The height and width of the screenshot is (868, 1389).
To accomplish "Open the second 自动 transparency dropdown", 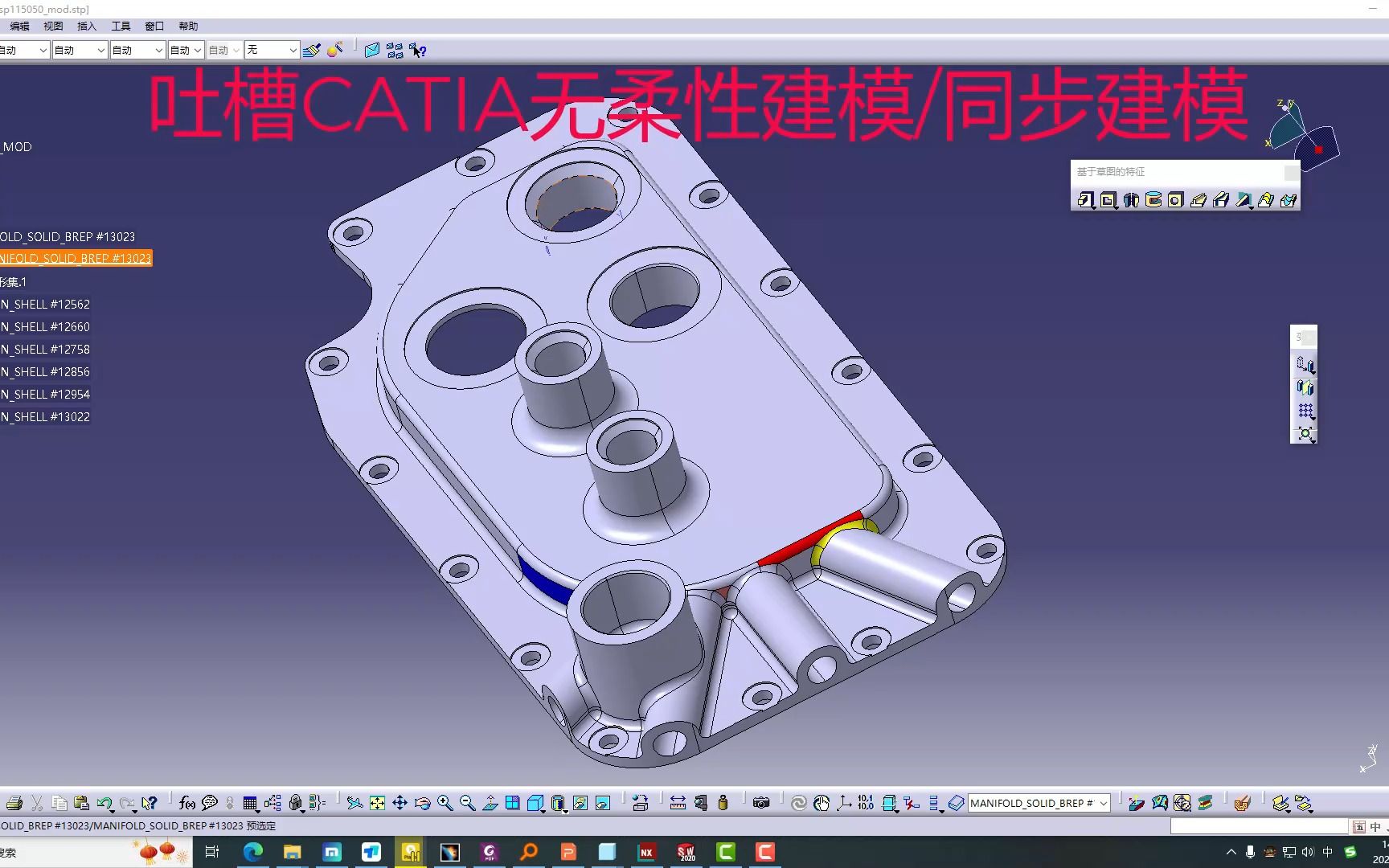I will tap(80, 50).
